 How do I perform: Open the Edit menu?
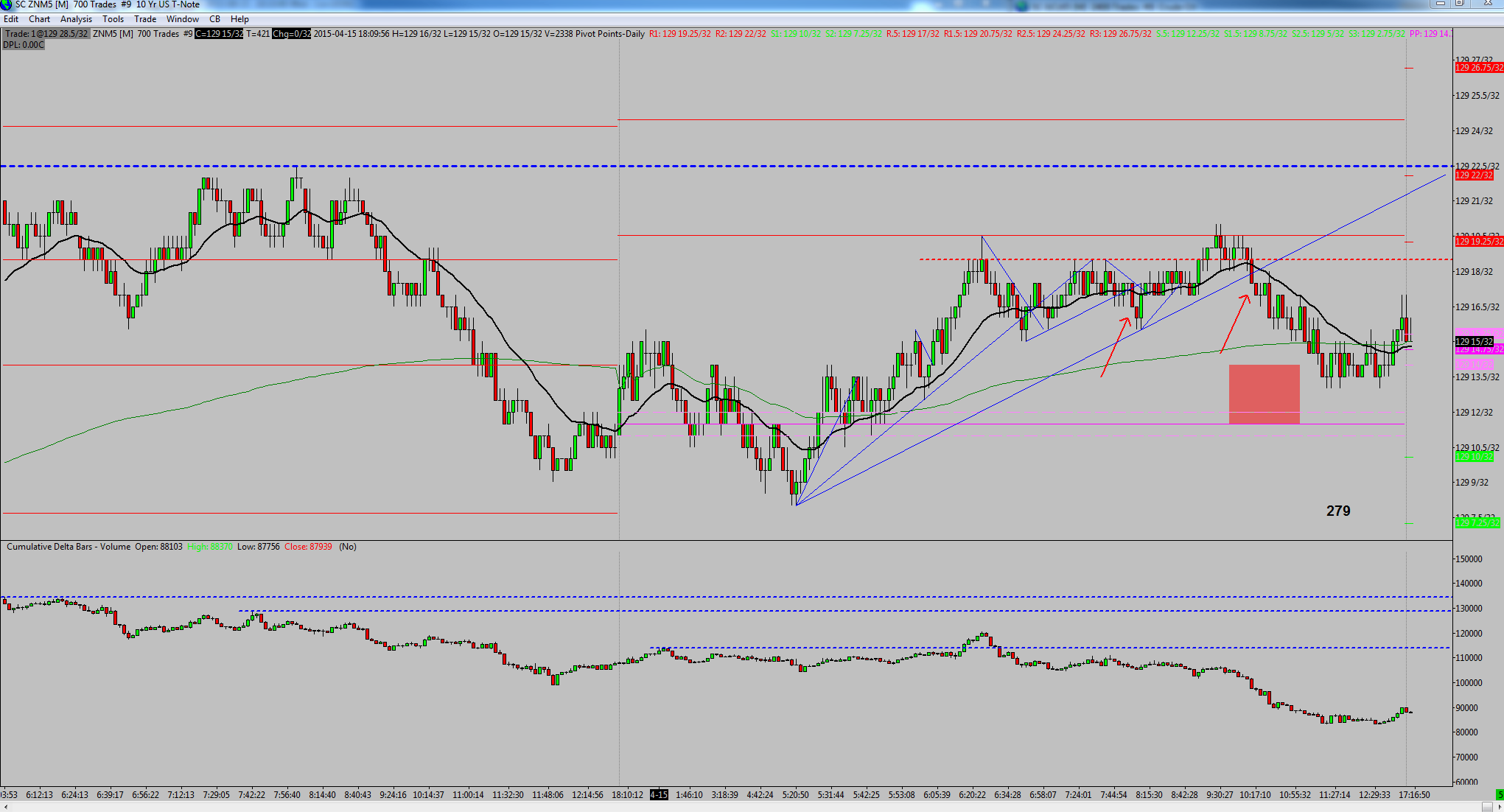pos(11,19)
